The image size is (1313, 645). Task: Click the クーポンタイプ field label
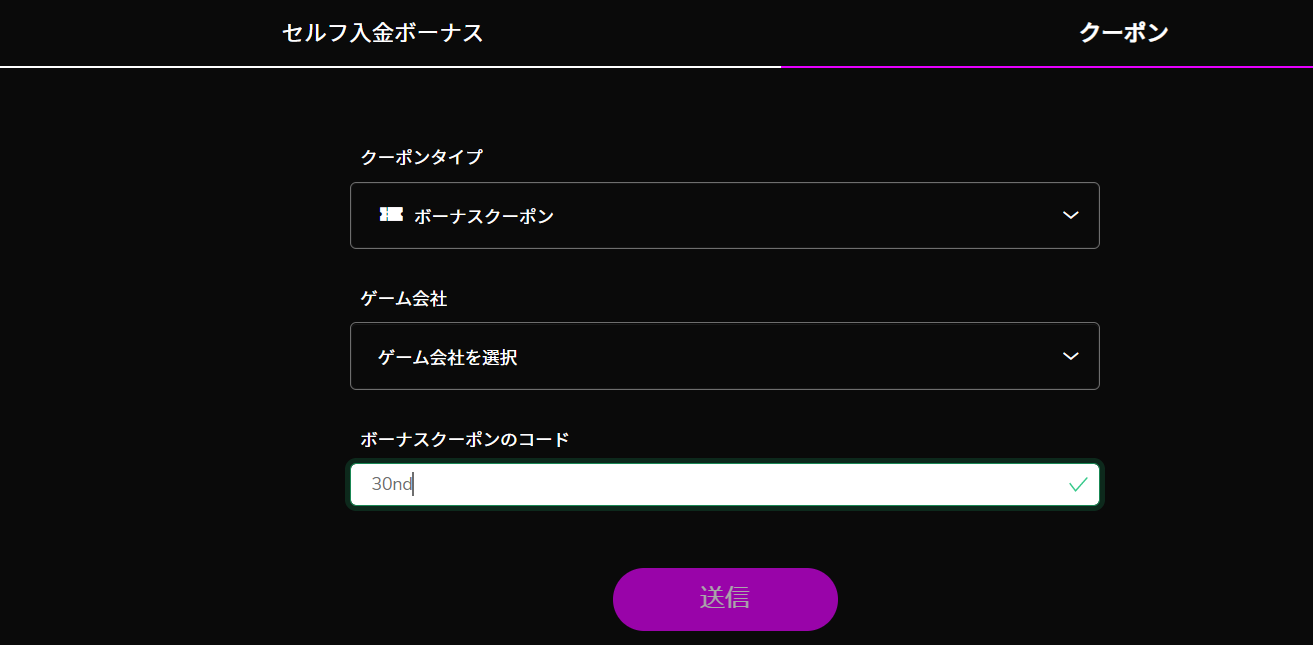(x=421, y=157)
